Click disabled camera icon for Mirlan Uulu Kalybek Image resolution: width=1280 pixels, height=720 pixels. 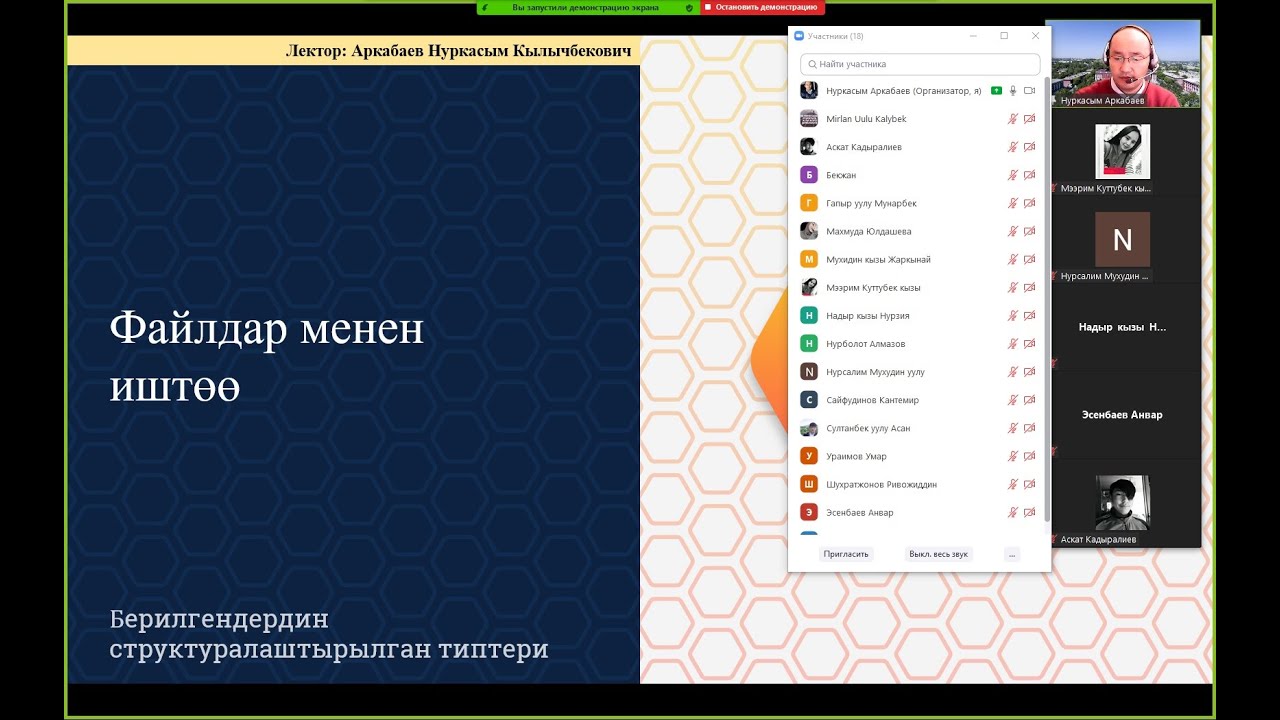pyautogui.click(x=1029, y=119)
